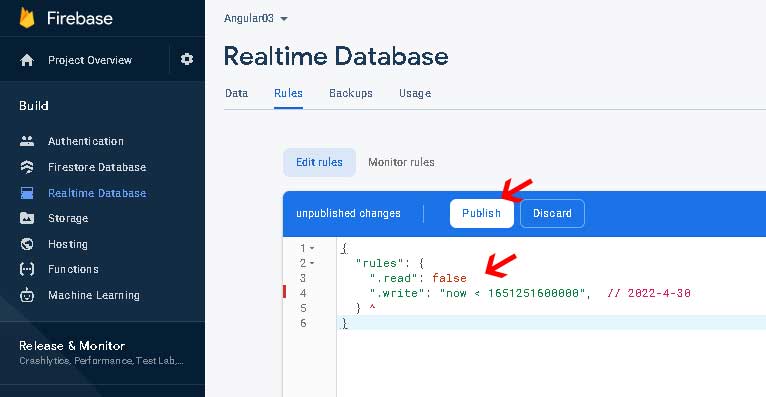The height and width of the screenshot is (397, 766).
Task: Click the ".read": false code line
Action: pyautogui.click(x=418, y=278)
